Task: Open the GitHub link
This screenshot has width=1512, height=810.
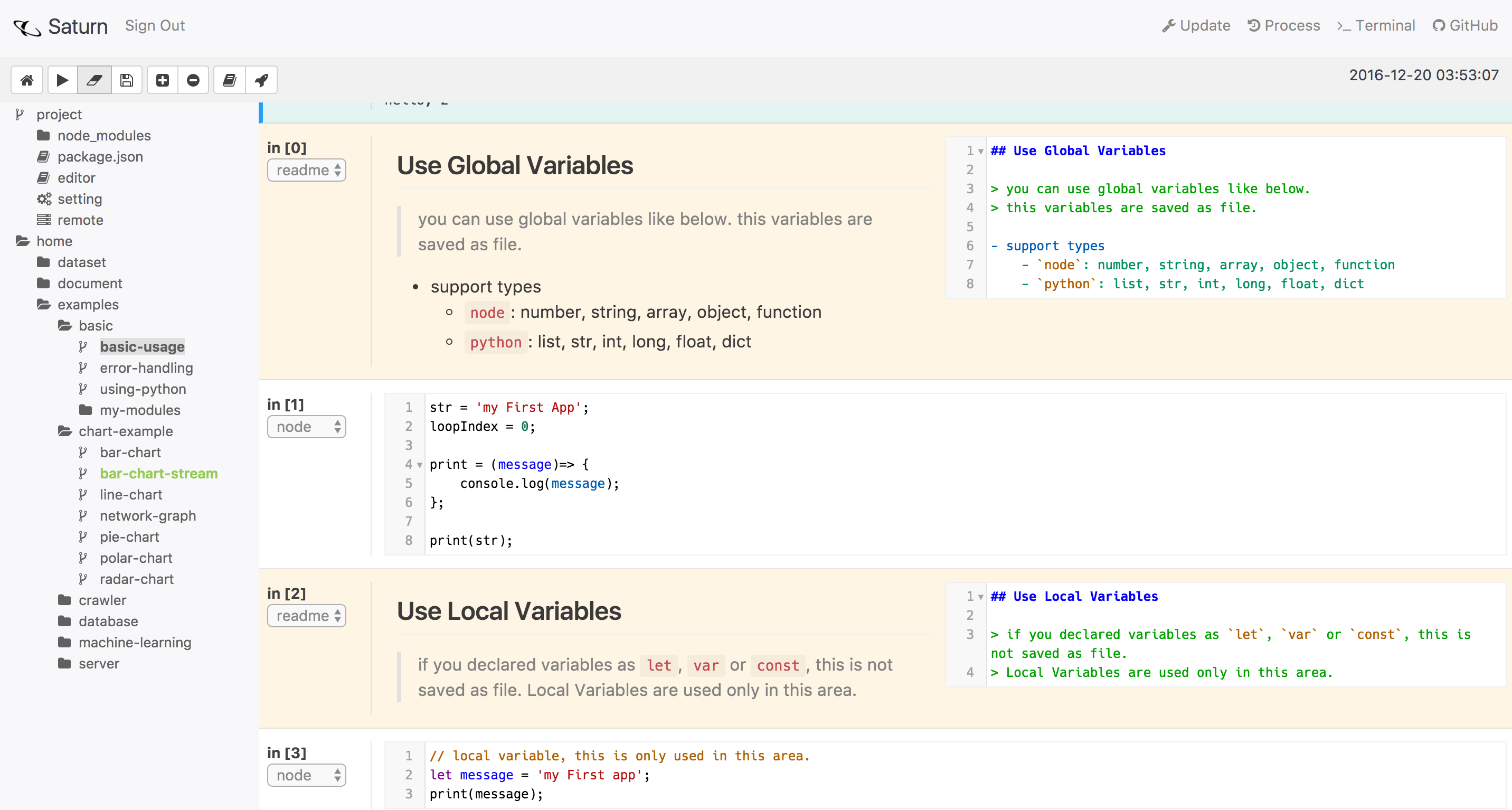Action: (x=1465, y=26)
